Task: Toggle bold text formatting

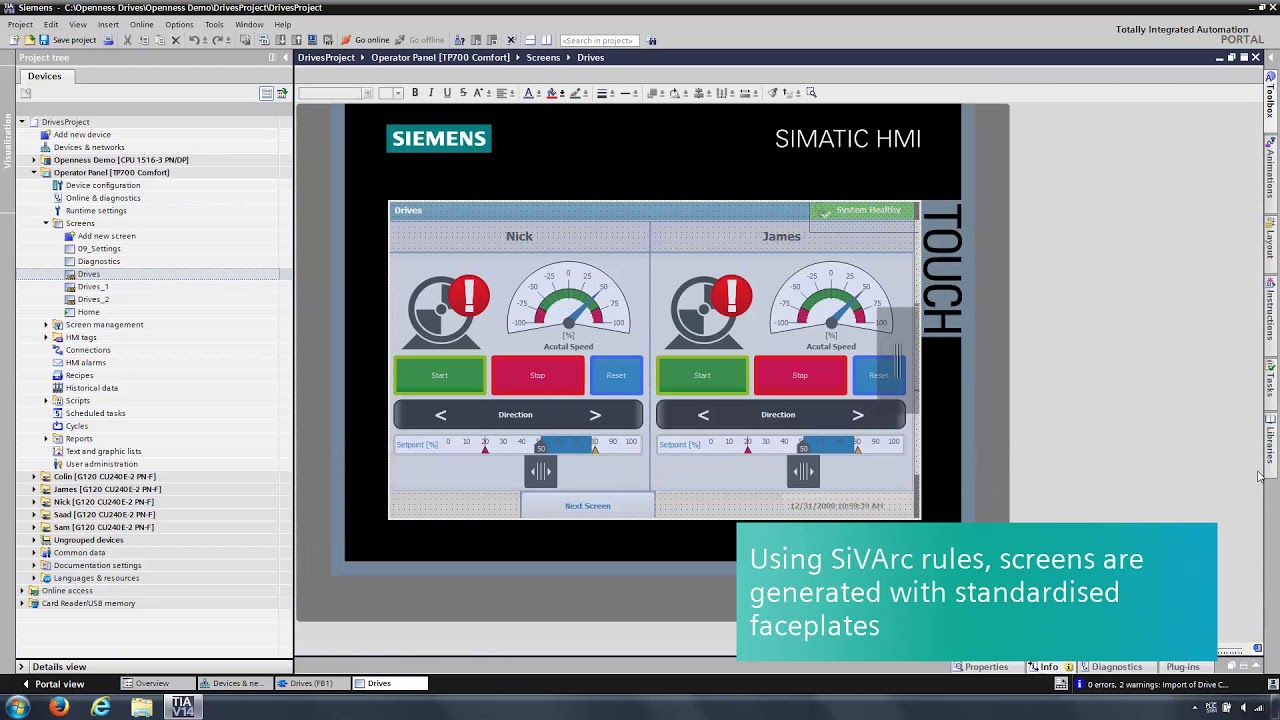Action: (415, 92)
